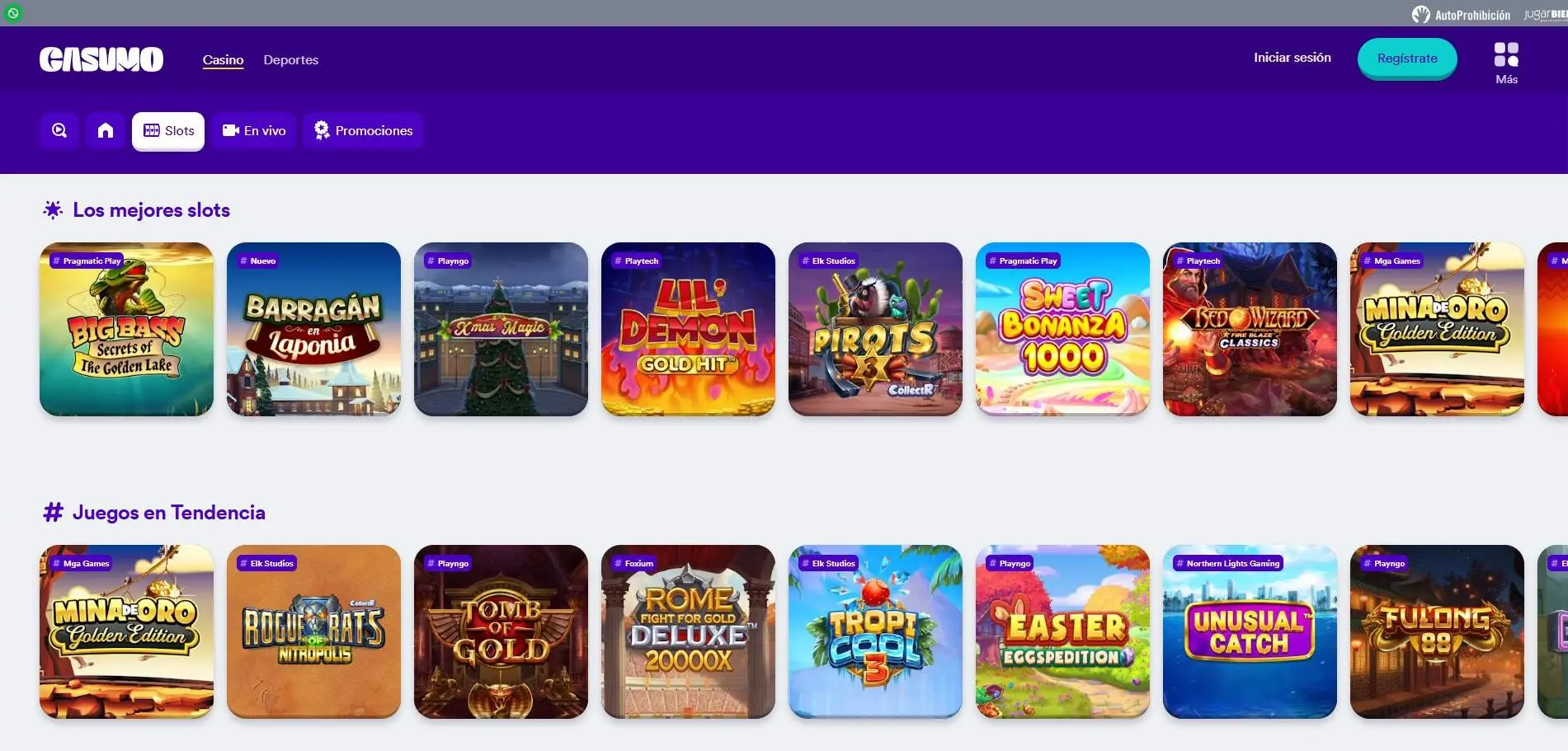
Task: Switch to the En vivo tab
Action: point(254,130)
